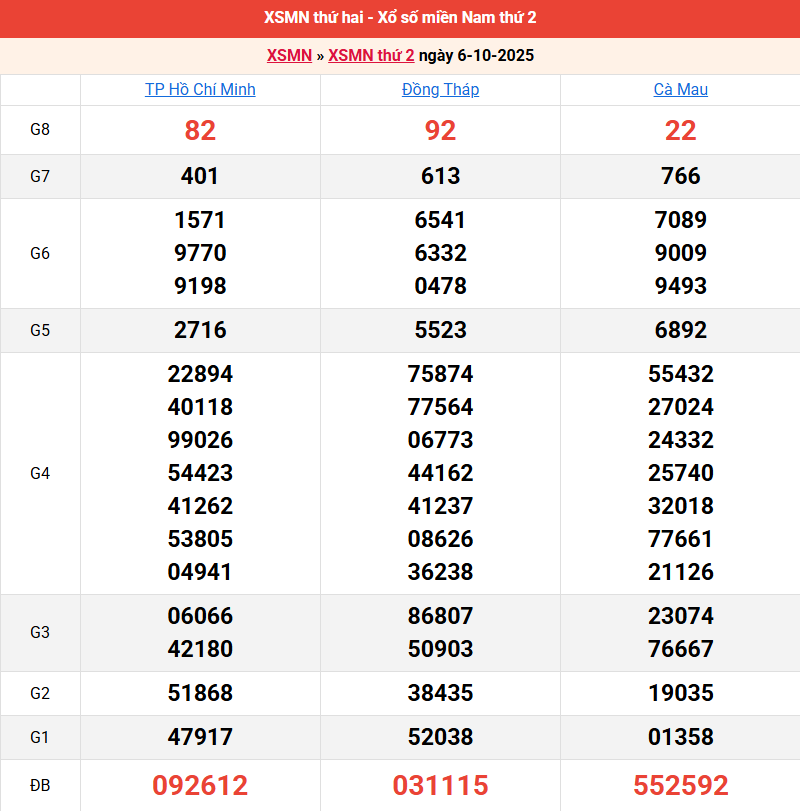Screen dimensions: 800x811
Task: Select the G7 row label
Action: pyautogui.click(x=40, y=176)
